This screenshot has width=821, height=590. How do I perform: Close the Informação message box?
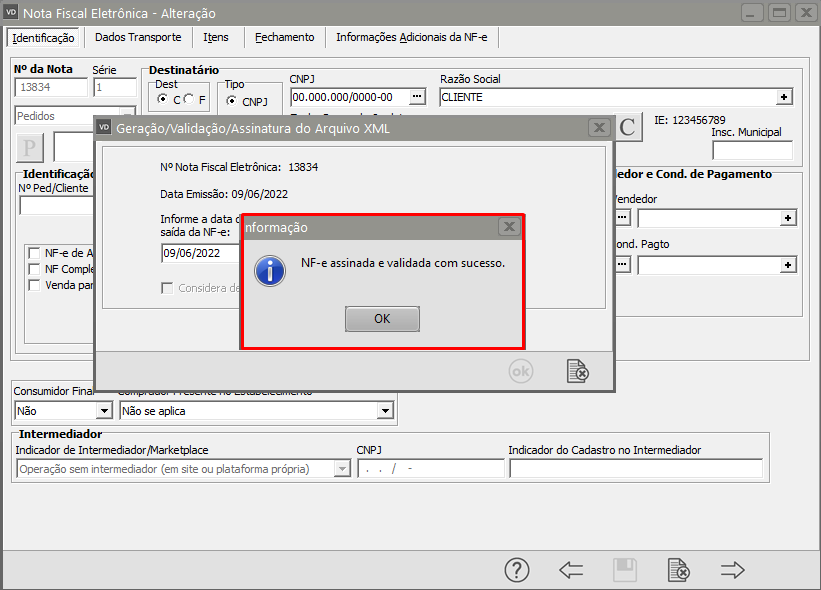click(x=509, y=227)
